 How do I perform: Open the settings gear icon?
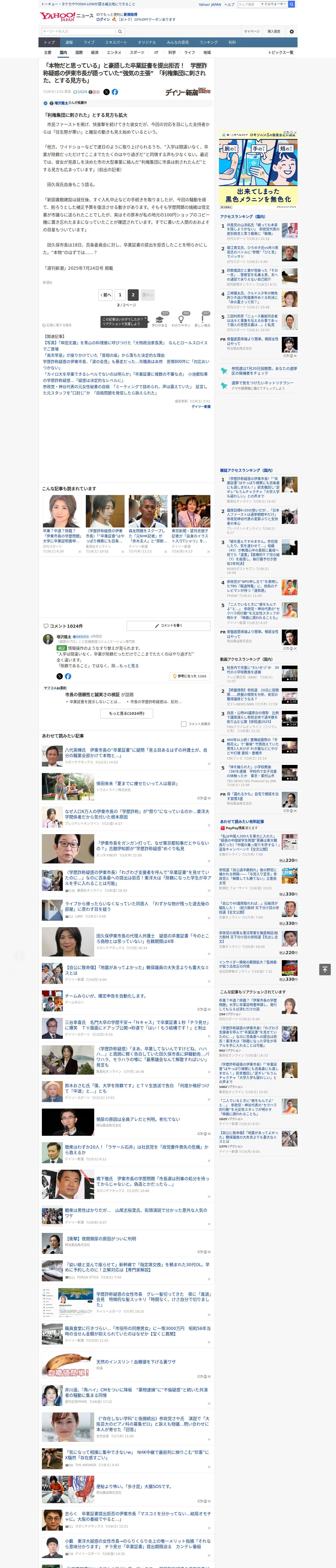pos(292,32)
